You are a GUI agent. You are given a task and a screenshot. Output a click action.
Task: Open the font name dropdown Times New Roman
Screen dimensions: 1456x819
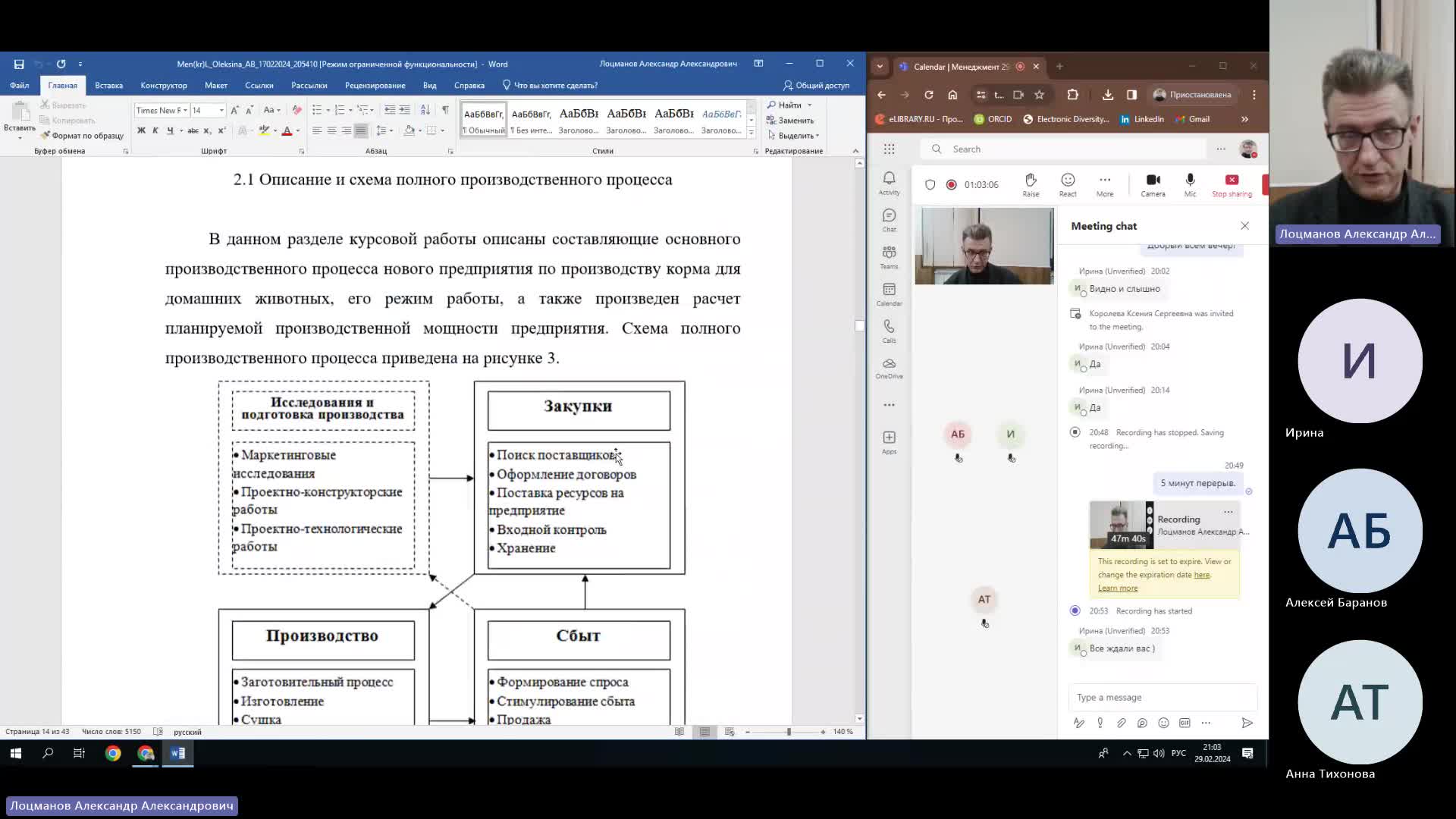(x=185, y=111)
